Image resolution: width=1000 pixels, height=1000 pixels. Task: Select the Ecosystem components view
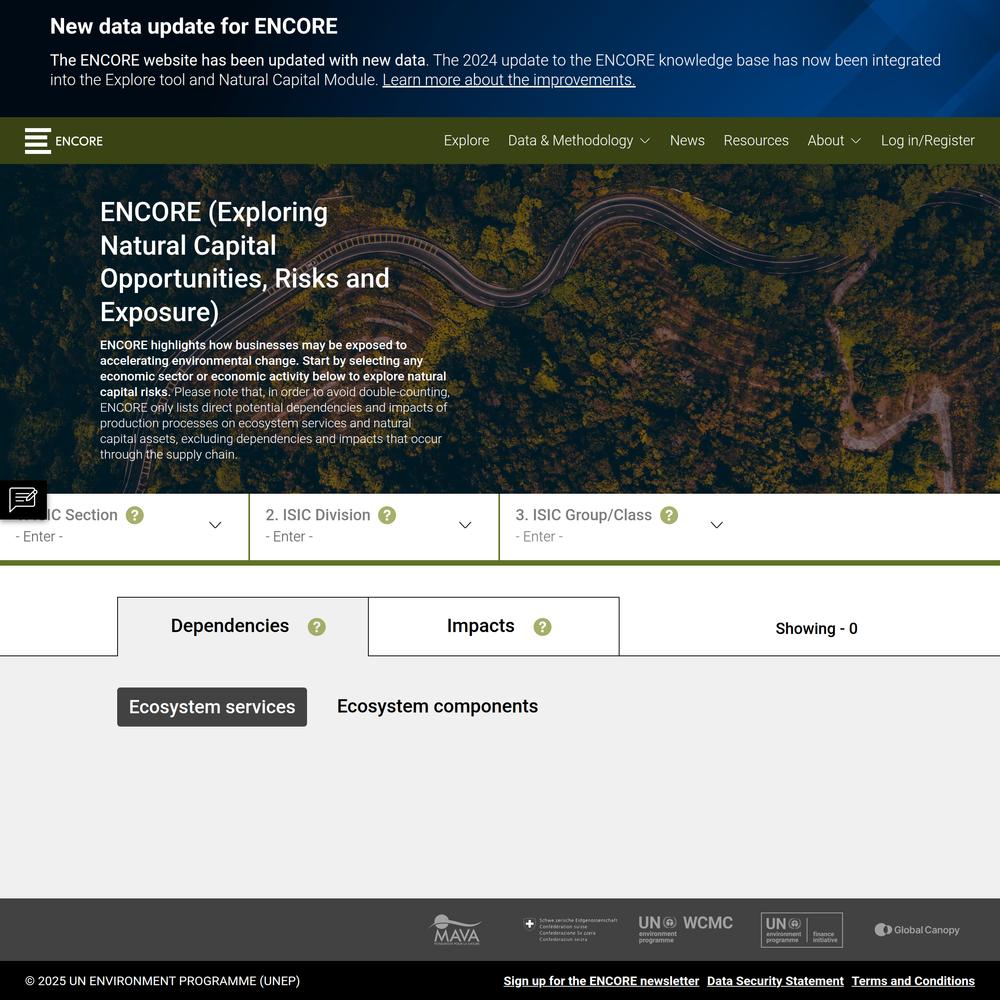(437, 706)
